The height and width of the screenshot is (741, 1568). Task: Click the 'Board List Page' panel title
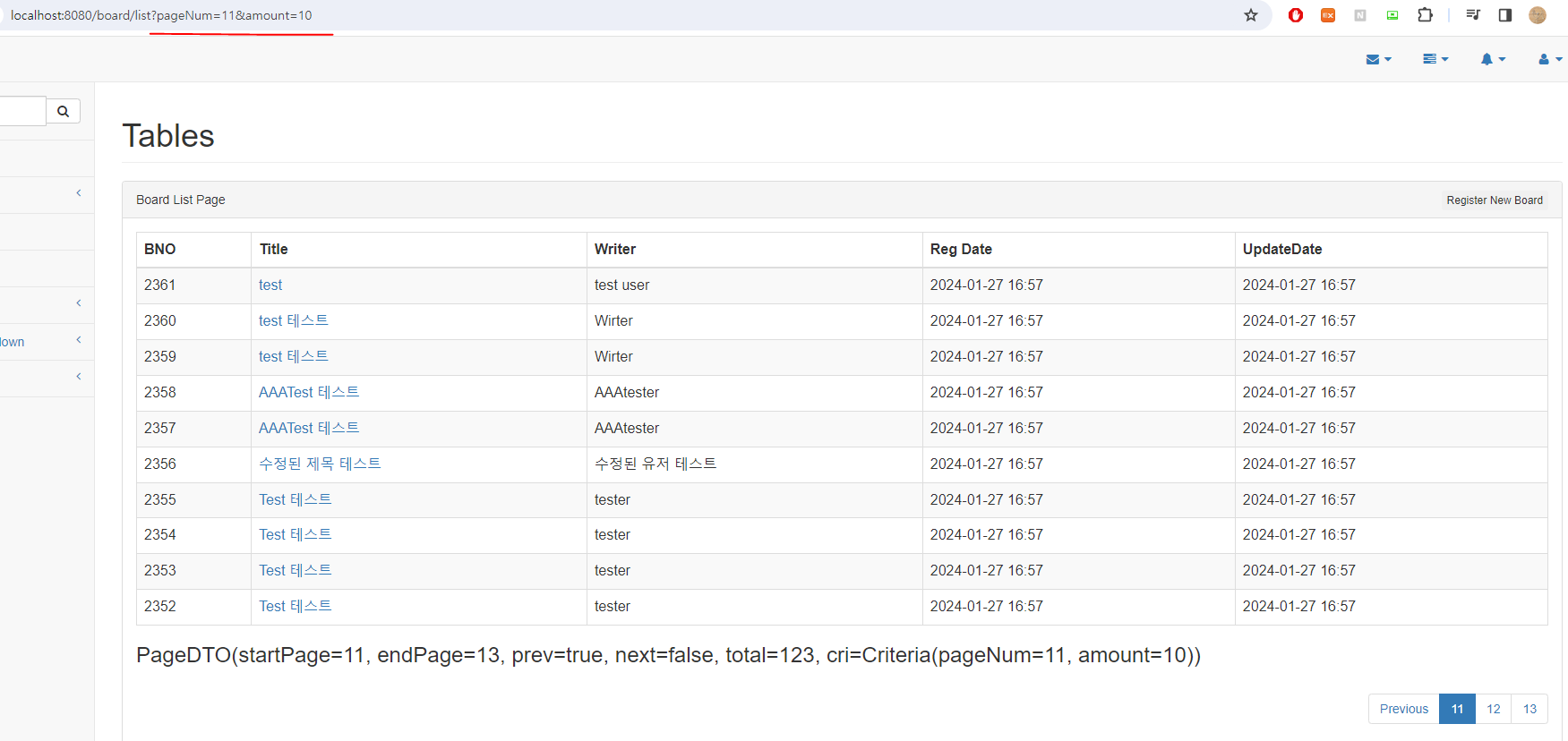click(181, 200)
